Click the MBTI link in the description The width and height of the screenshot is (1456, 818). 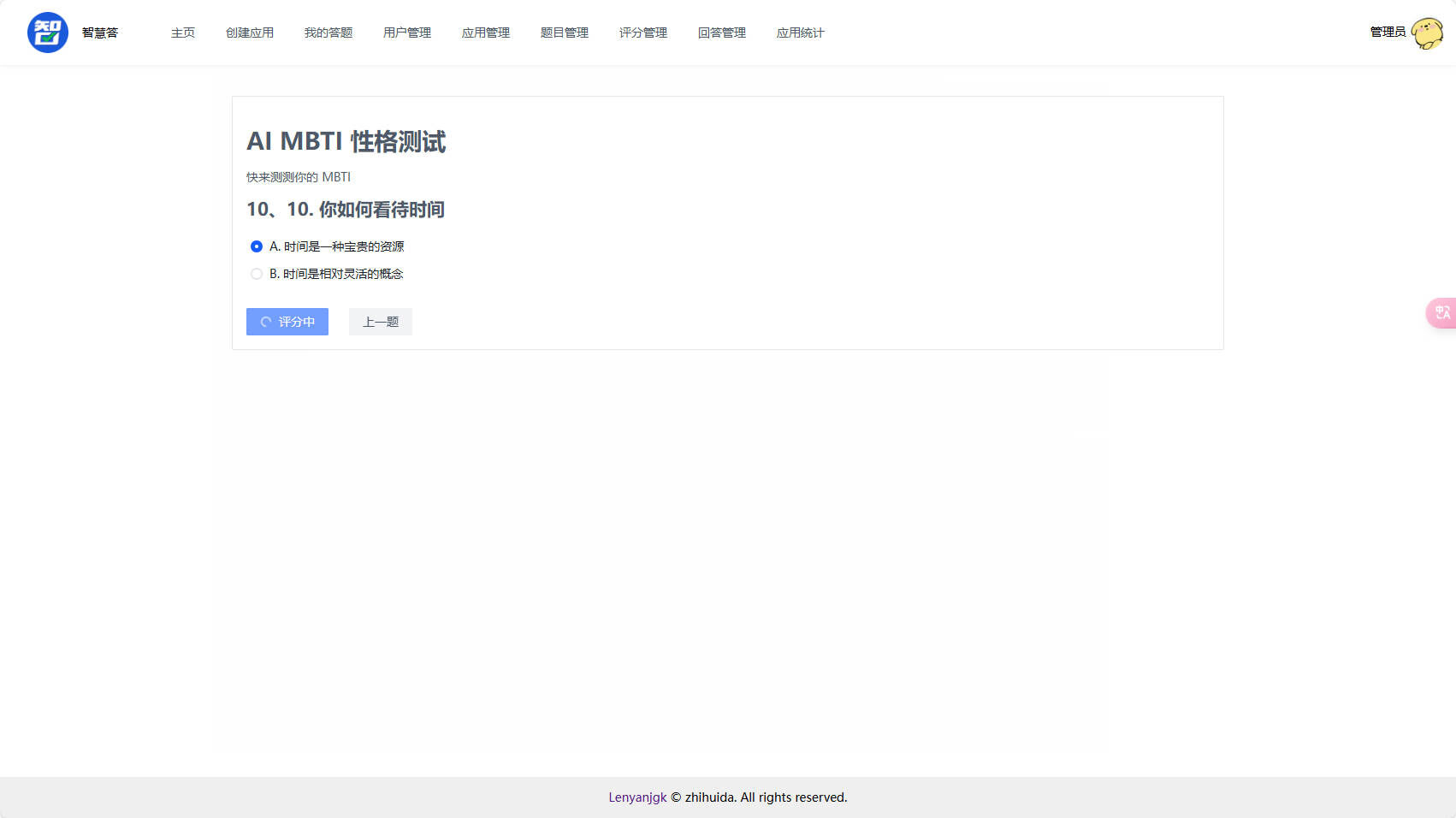click(x=336, y=177)
